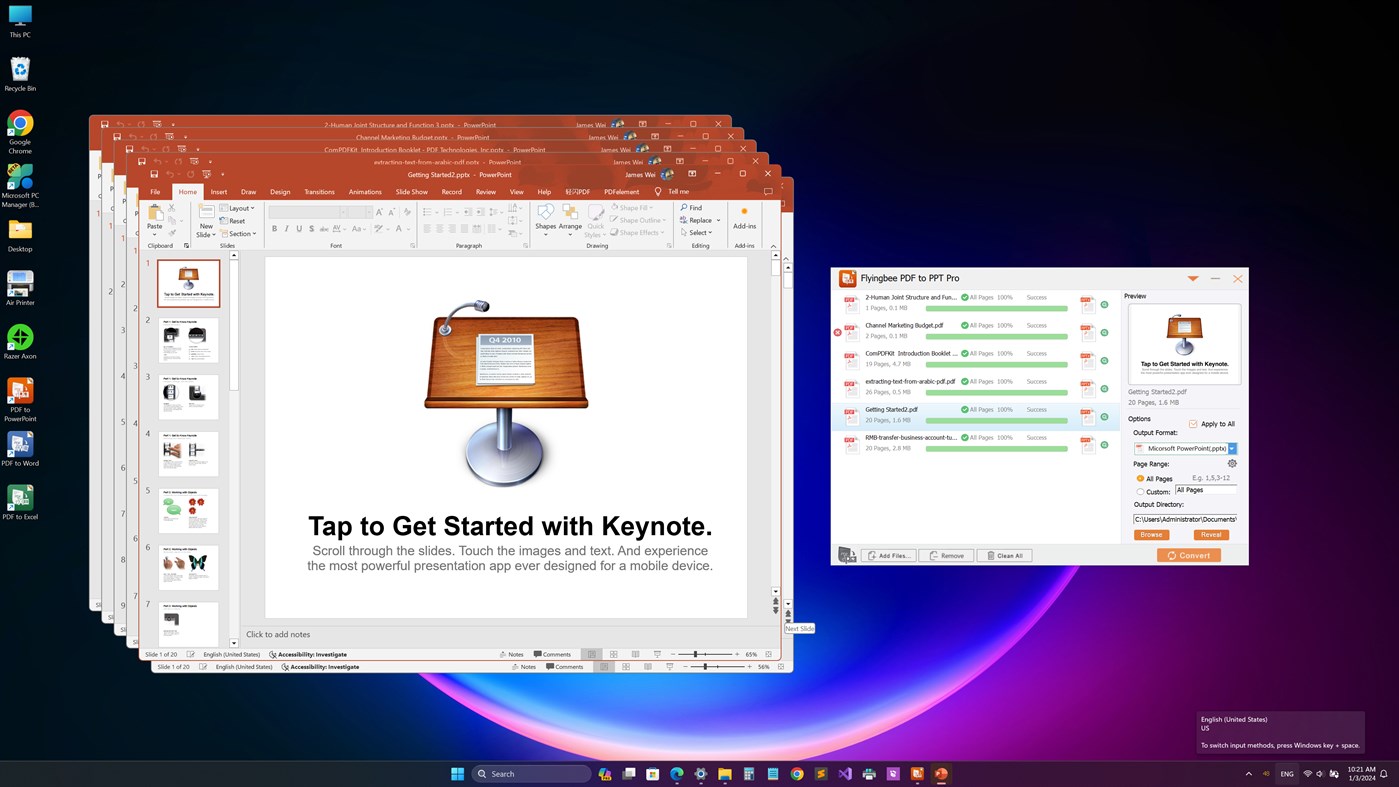Click the orange Convert button

coord(1189,555)
